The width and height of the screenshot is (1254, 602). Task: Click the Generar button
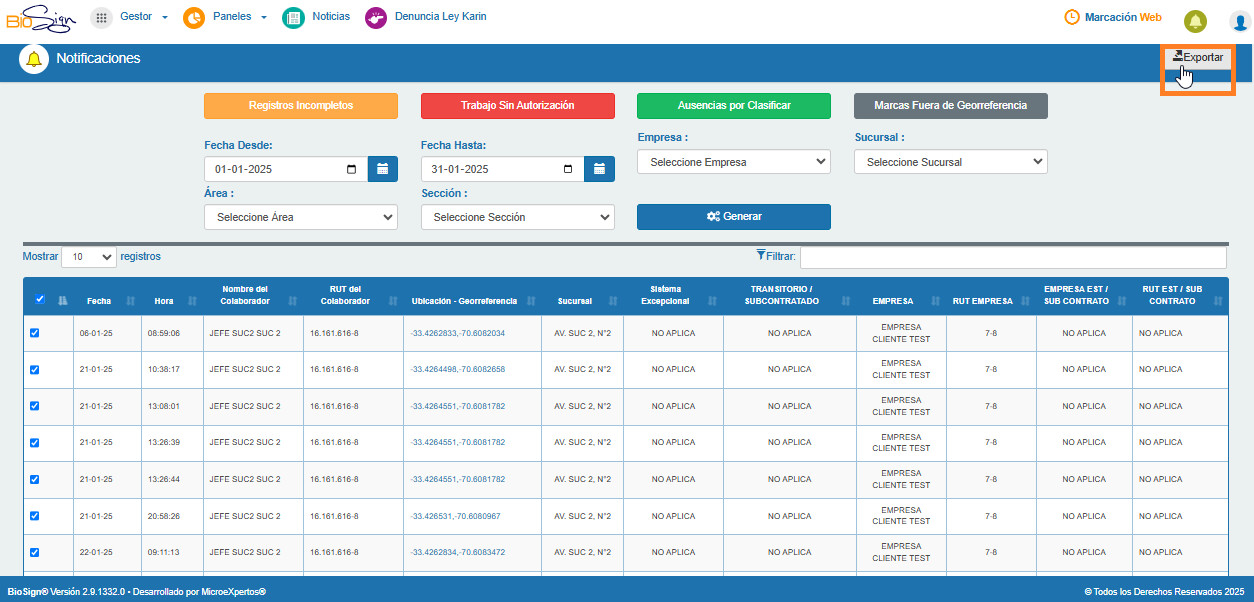[734, 217]
